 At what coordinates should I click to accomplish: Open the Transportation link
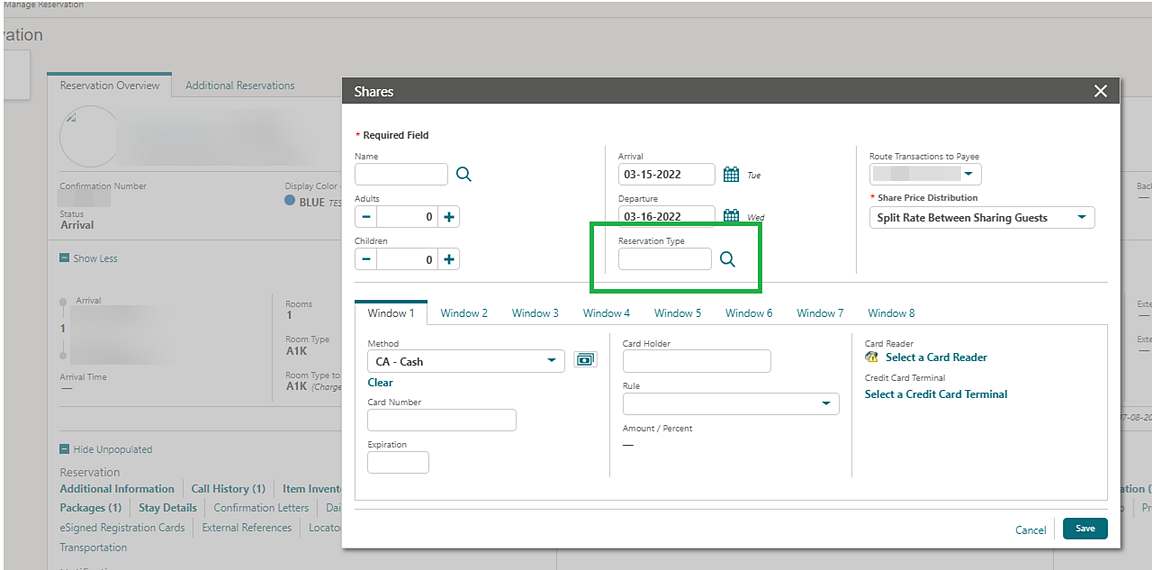click(93, 547)
